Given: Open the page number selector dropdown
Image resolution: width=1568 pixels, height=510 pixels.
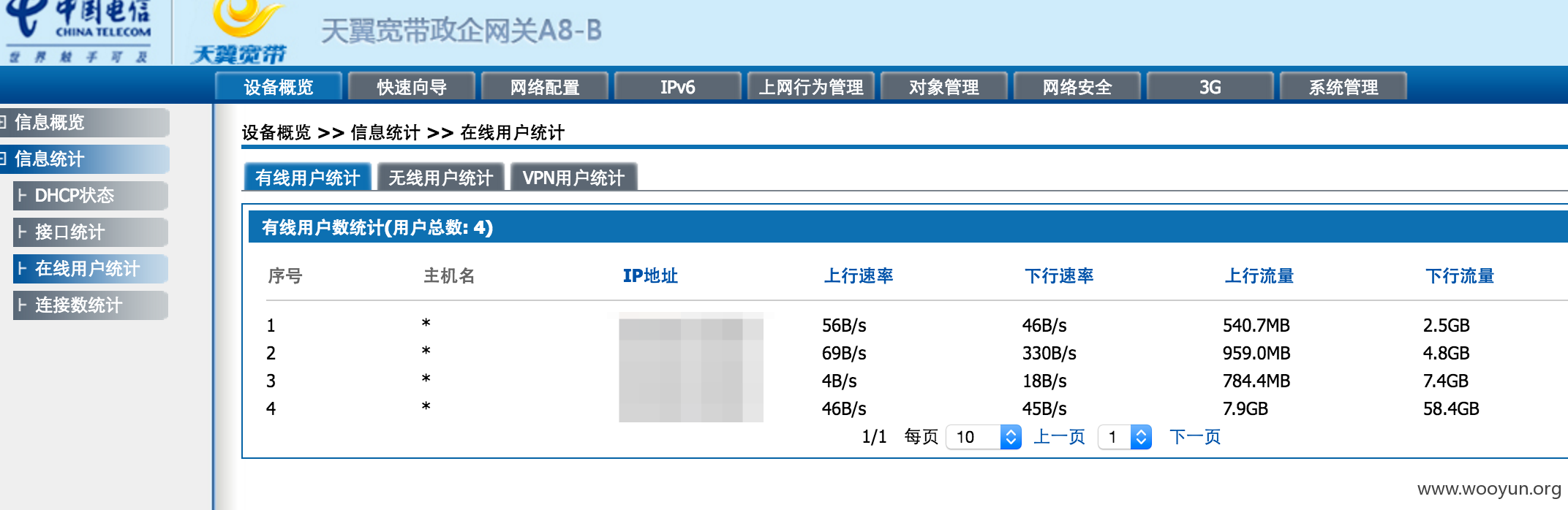Looking at the screenshot, I should pyautogui.click(x=1125, y=437).
